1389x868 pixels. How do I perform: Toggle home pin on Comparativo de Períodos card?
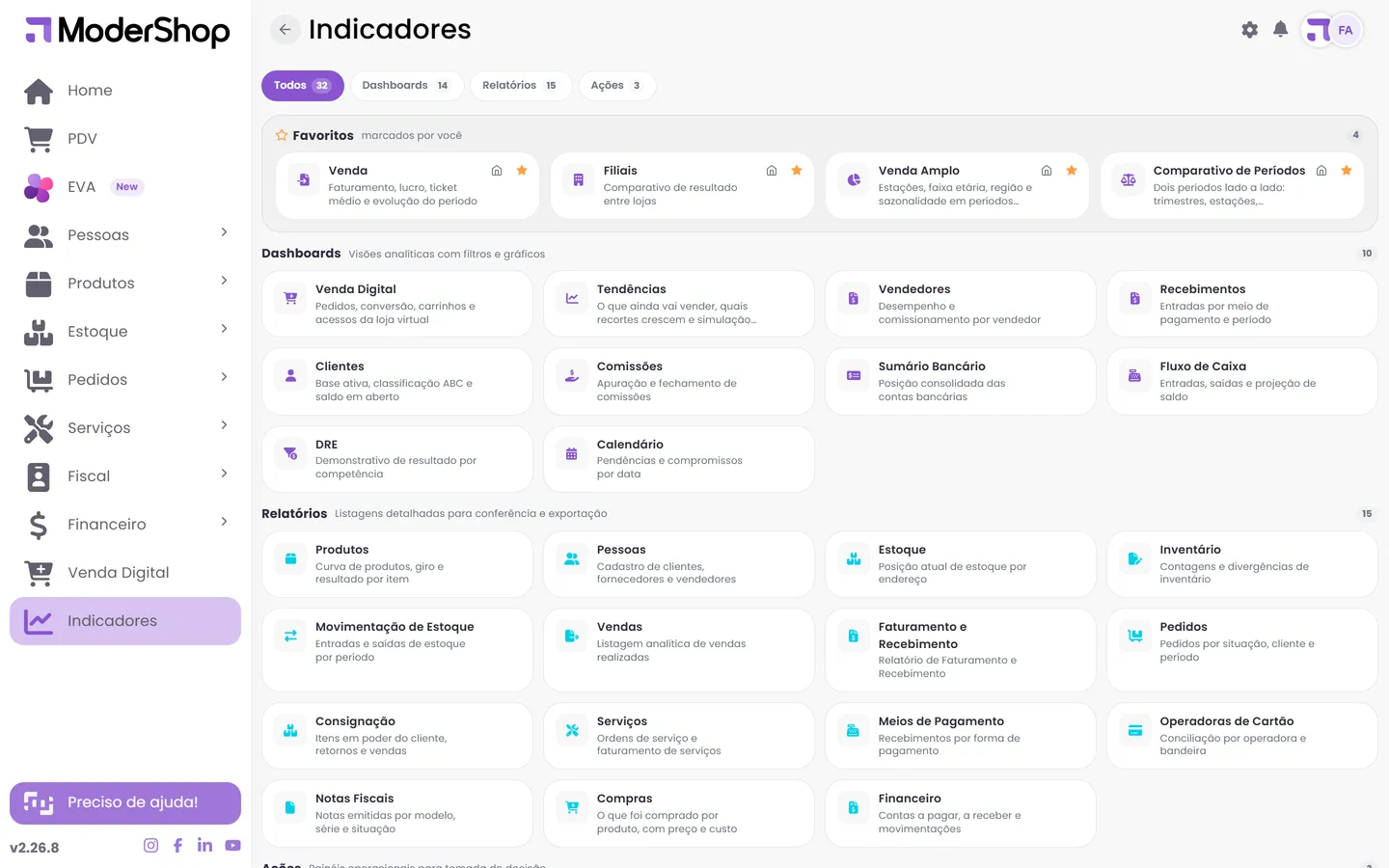(1321, 171)
